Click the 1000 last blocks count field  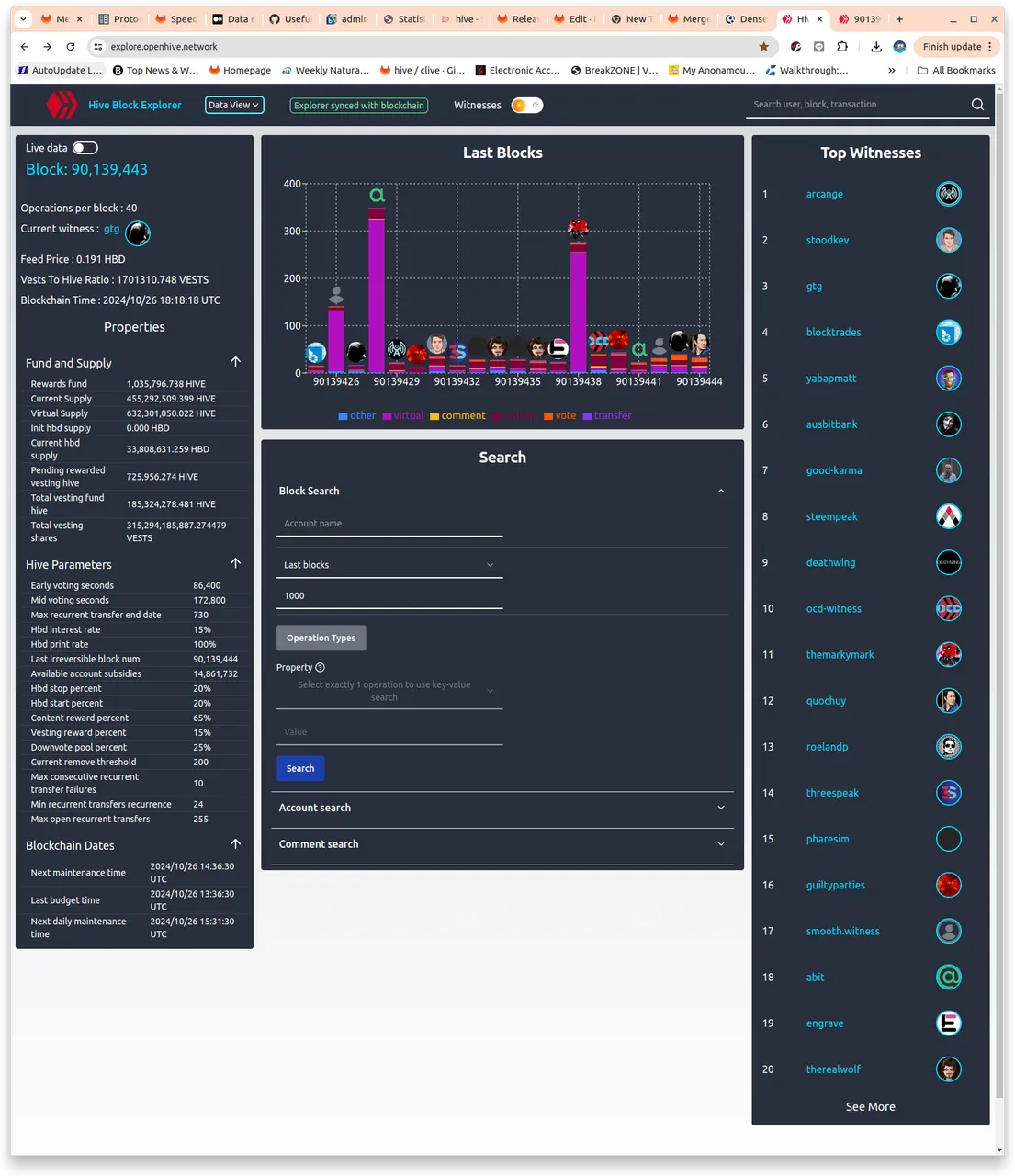click(x=389, y=596)
